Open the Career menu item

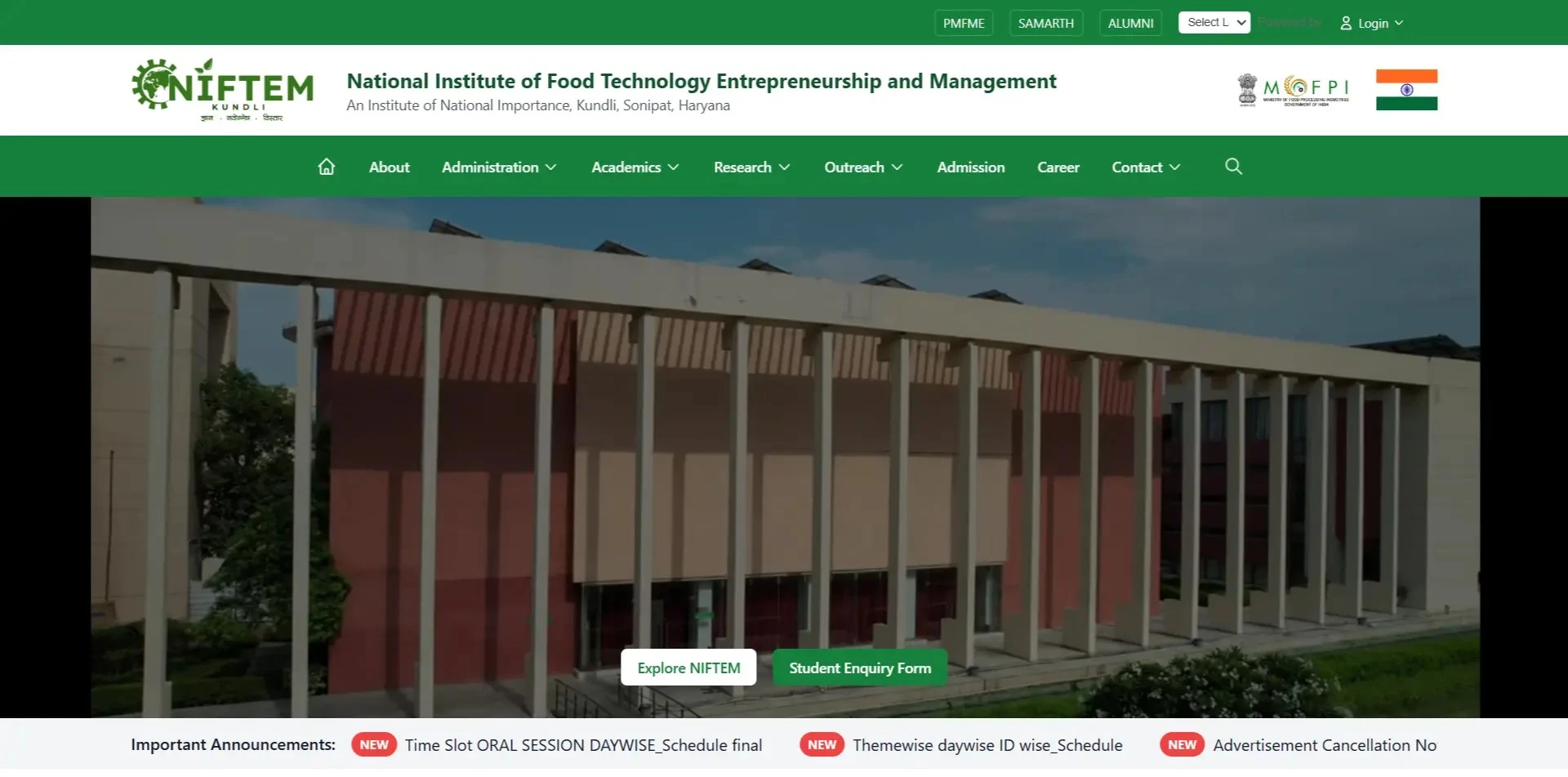[x=1058, y=168]
